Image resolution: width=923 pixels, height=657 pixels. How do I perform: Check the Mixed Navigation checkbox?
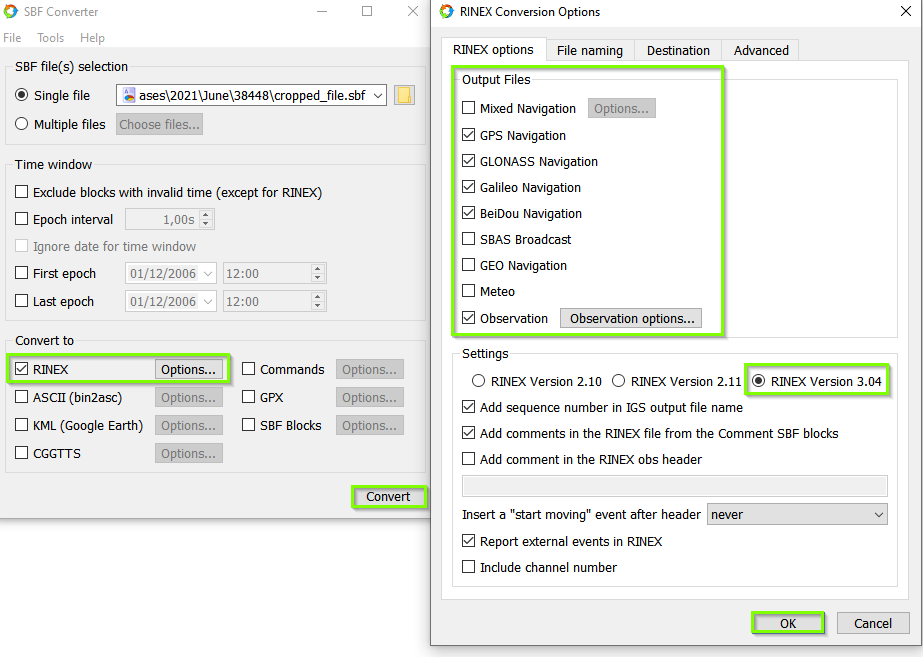click(x=469, y=108)
